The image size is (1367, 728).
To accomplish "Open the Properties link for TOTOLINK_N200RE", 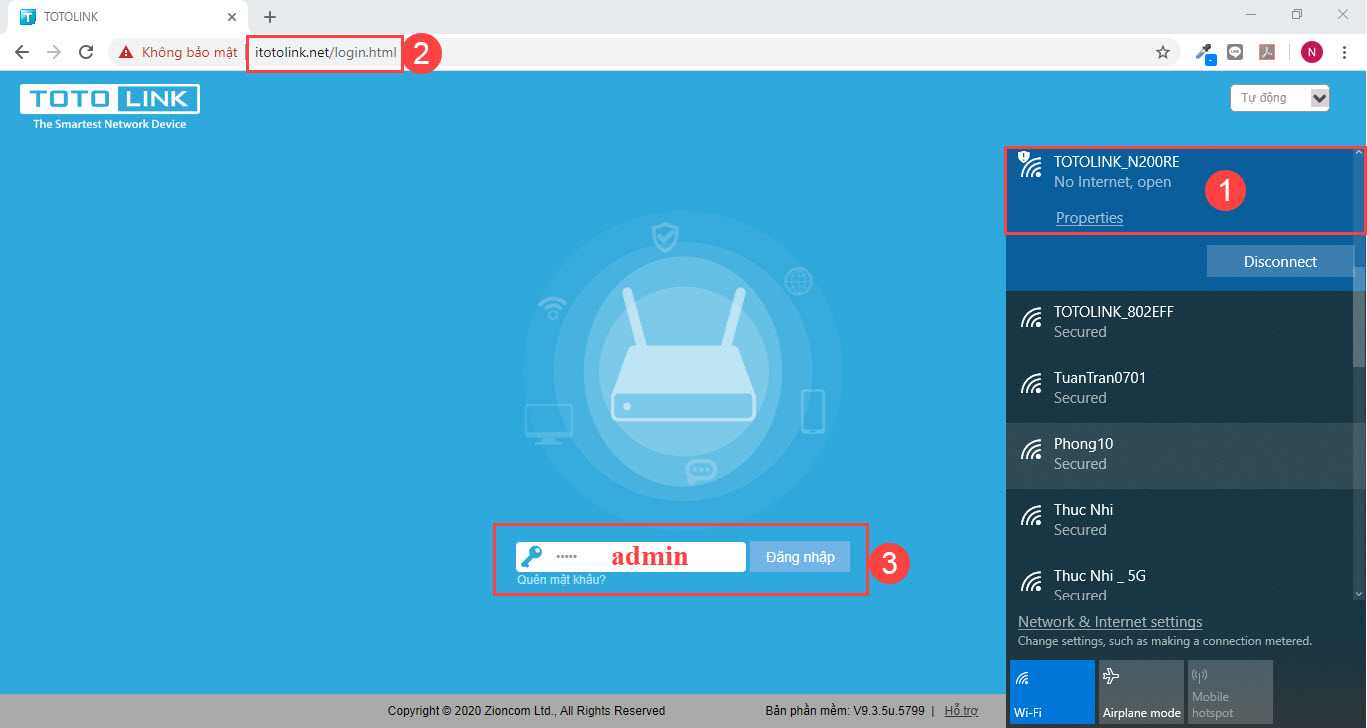I will coord(1089,218).
